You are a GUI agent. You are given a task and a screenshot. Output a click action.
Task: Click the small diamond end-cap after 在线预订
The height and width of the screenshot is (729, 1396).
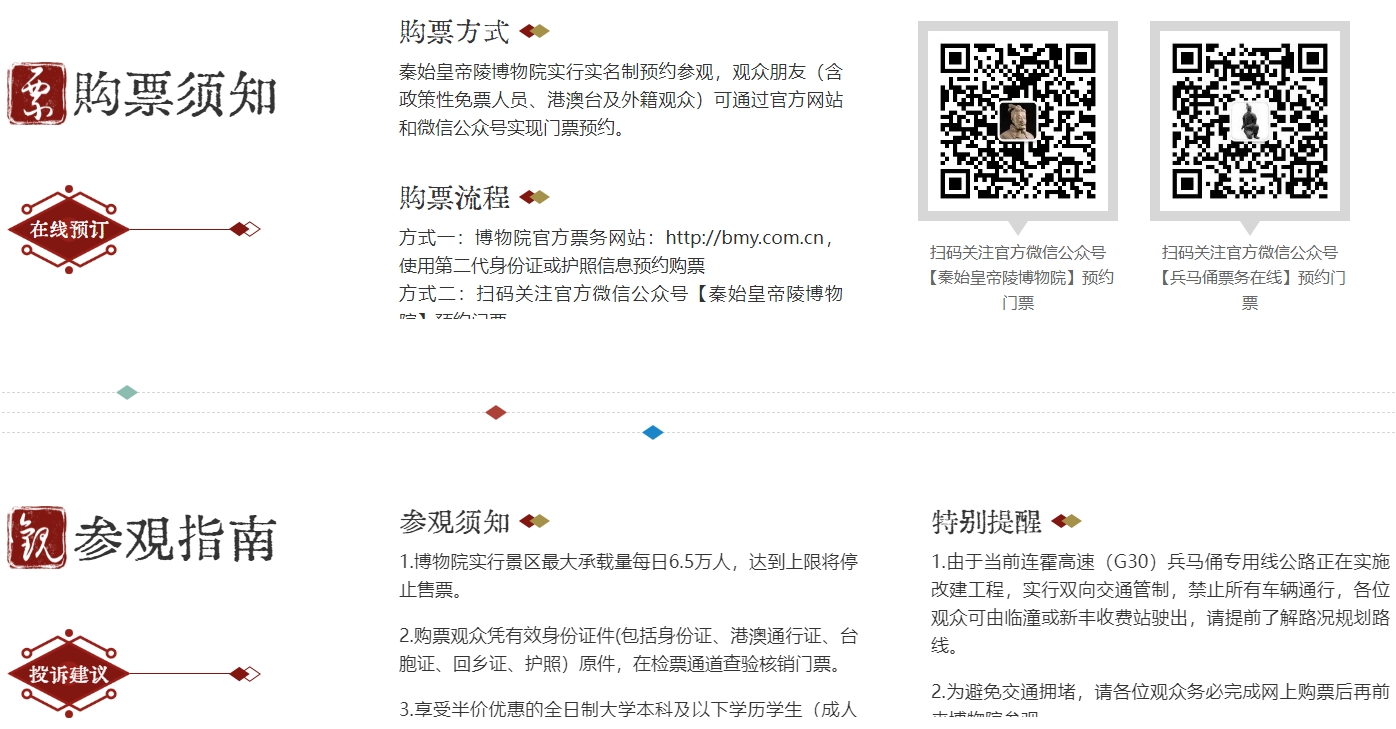(x=245, y=229)
